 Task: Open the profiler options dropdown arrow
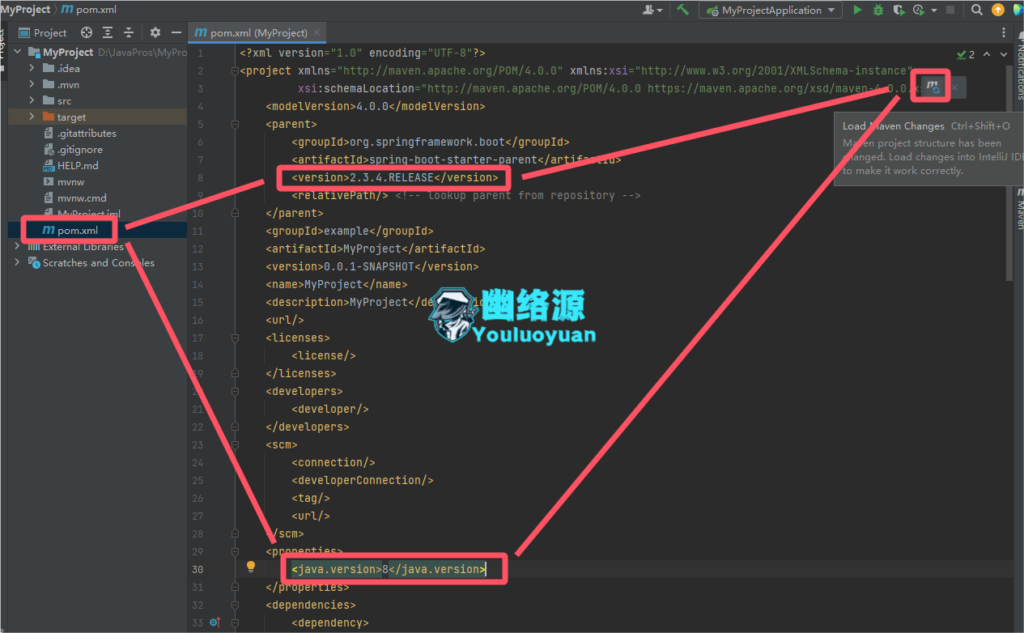934,10
